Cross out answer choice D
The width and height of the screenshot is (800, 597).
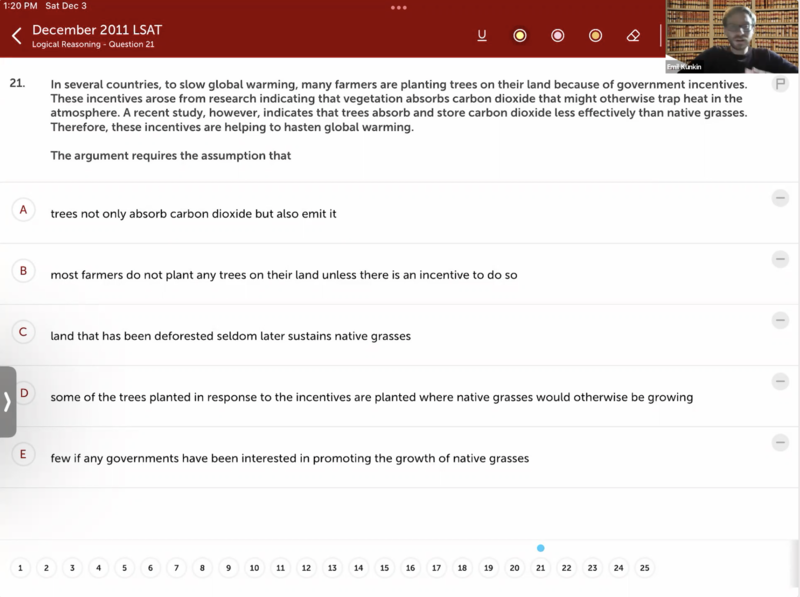point(780,382)
